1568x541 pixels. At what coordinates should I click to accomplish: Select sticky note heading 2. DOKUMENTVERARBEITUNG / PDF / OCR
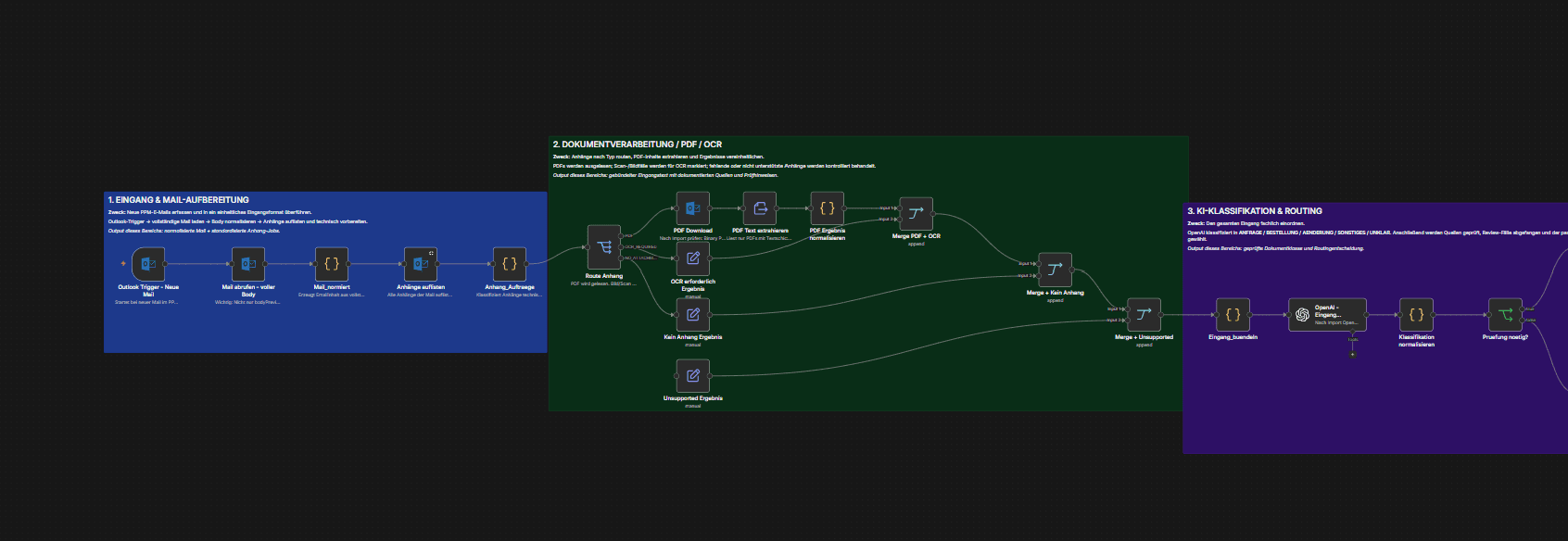tap(637, 145)
